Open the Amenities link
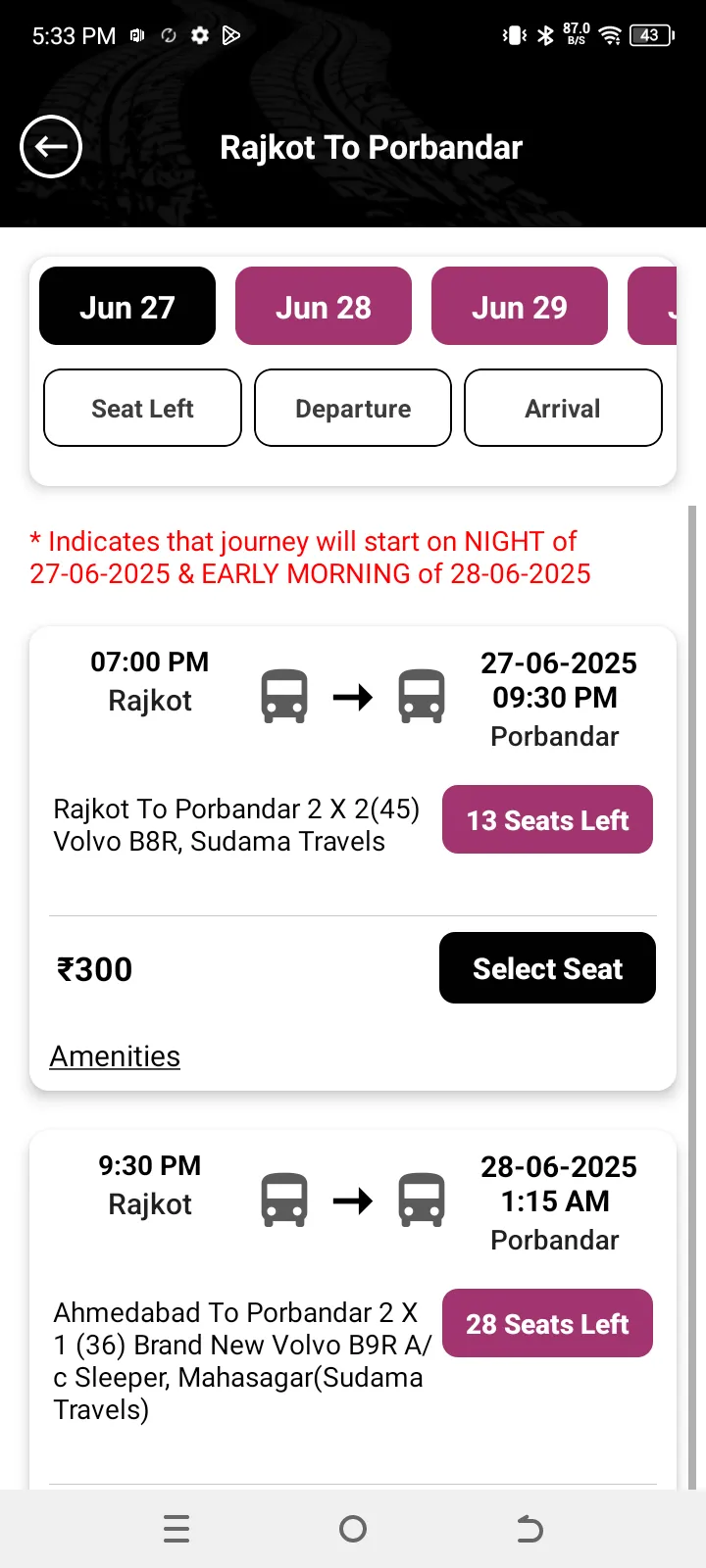The width and height of the screenshot is (706, 1568). (x=115, y=1056)
